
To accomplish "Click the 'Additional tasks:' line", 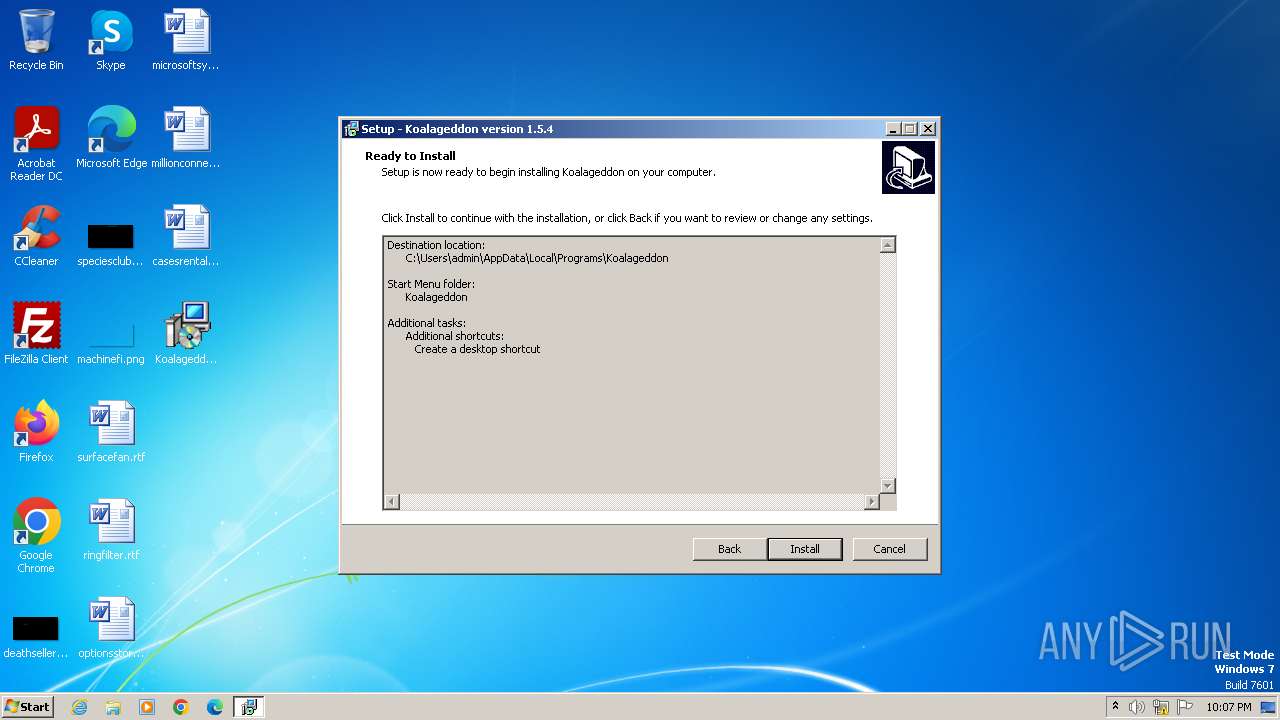I will (426, 323).
